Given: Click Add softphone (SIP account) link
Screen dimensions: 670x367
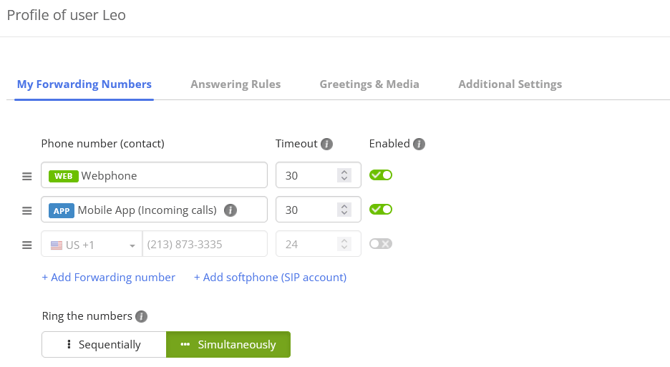Looking at the screenshot, I should (270, 277).
